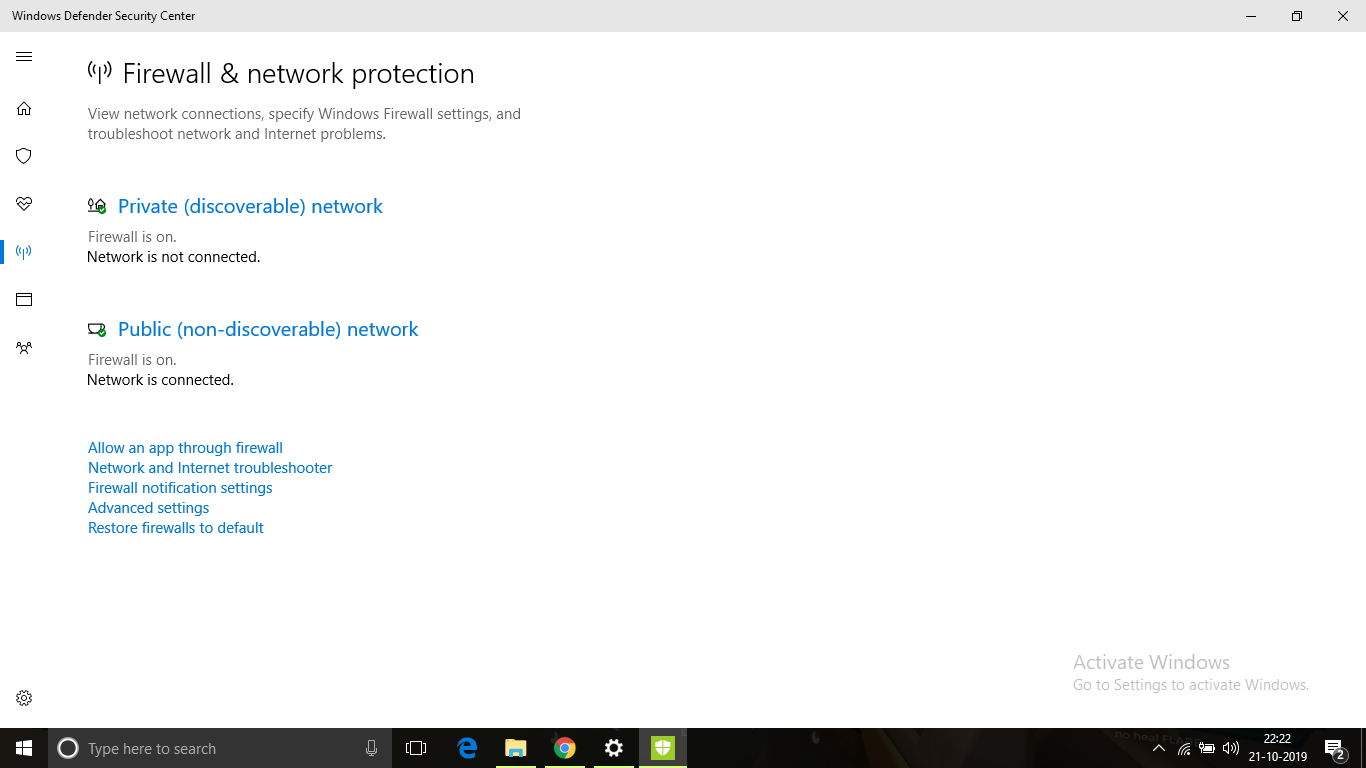The image size is (1366, 768).
Task: Click the Private network icon
Action: 97,206
